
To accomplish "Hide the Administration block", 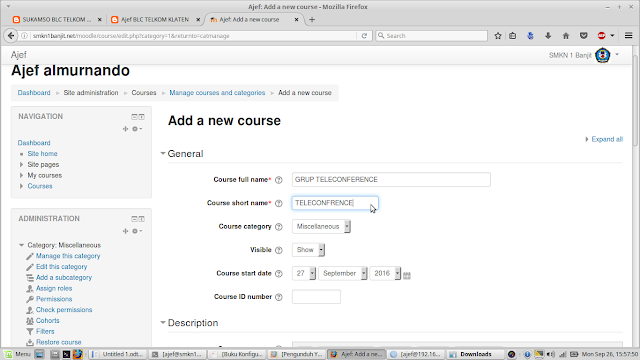I will 134,219.
